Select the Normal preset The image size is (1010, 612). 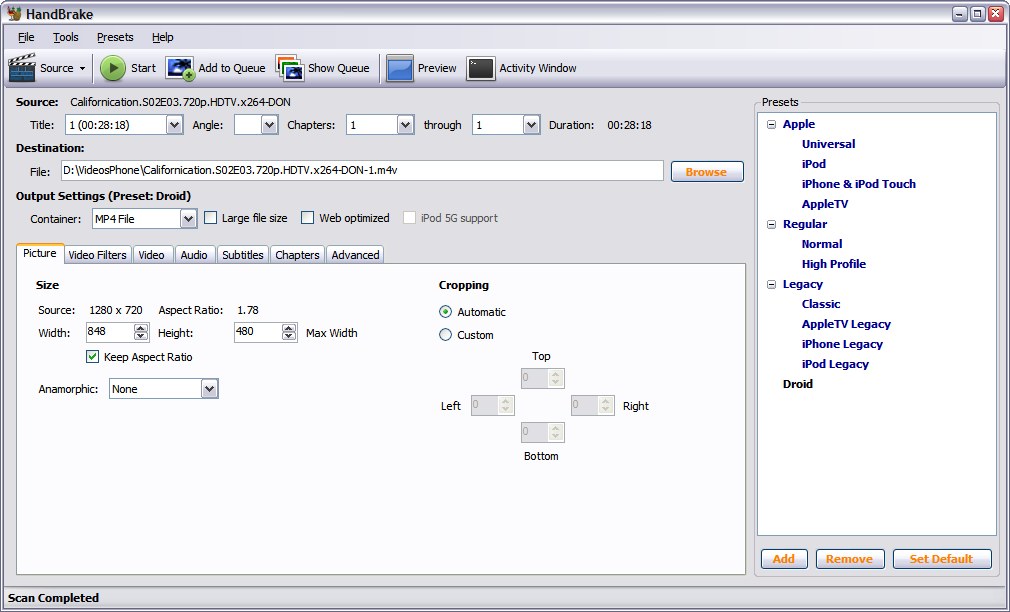822,244
